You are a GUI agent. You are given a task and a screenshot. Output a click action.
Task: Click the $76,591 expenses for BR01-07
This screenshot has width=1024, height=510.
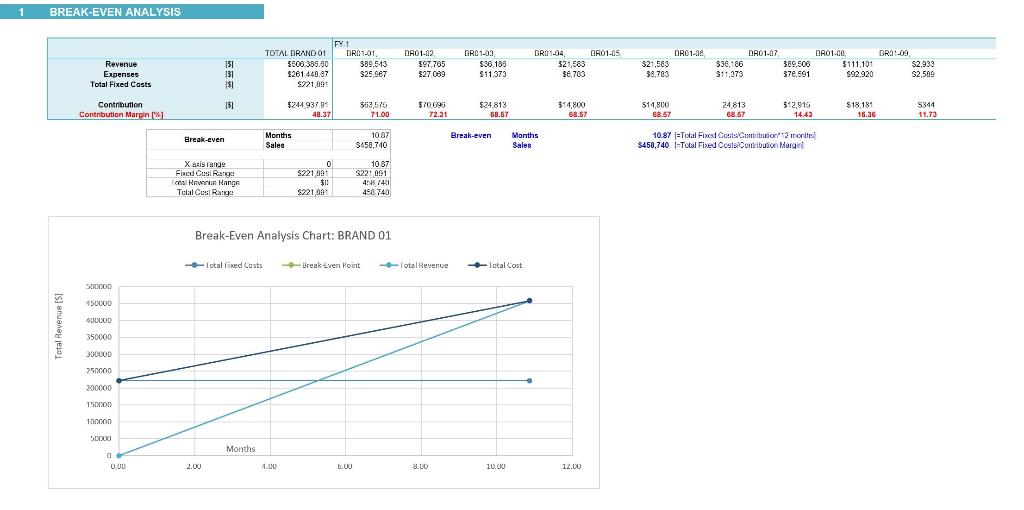796,74
